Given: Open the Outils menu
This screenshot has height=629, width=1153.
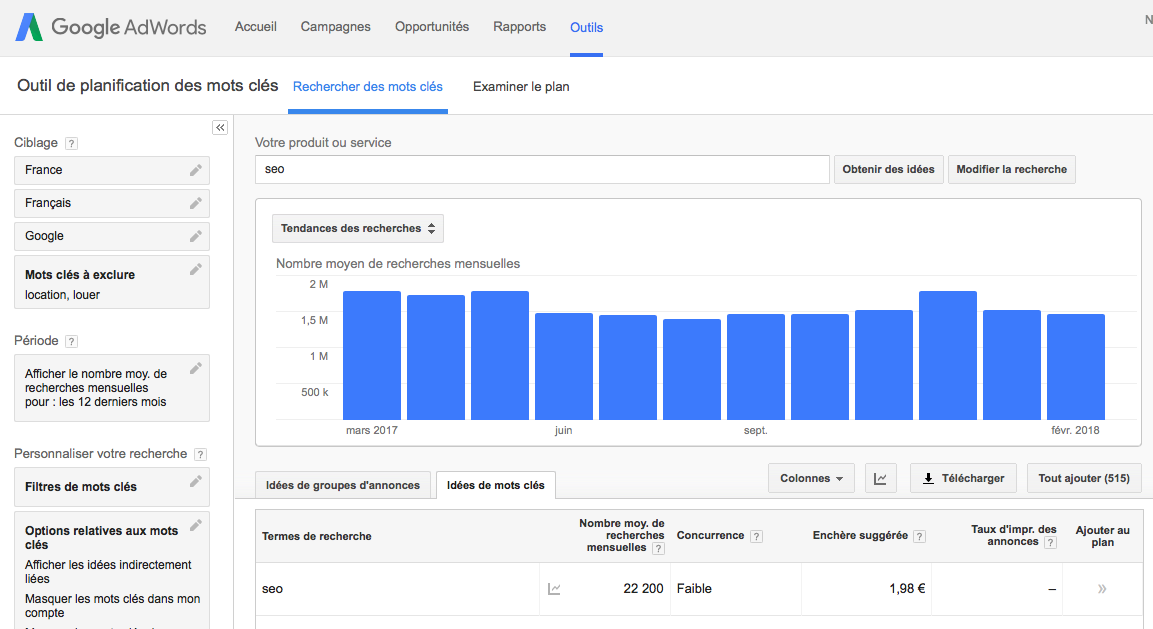Looking at the screenshot, I should tap(586, 27).
